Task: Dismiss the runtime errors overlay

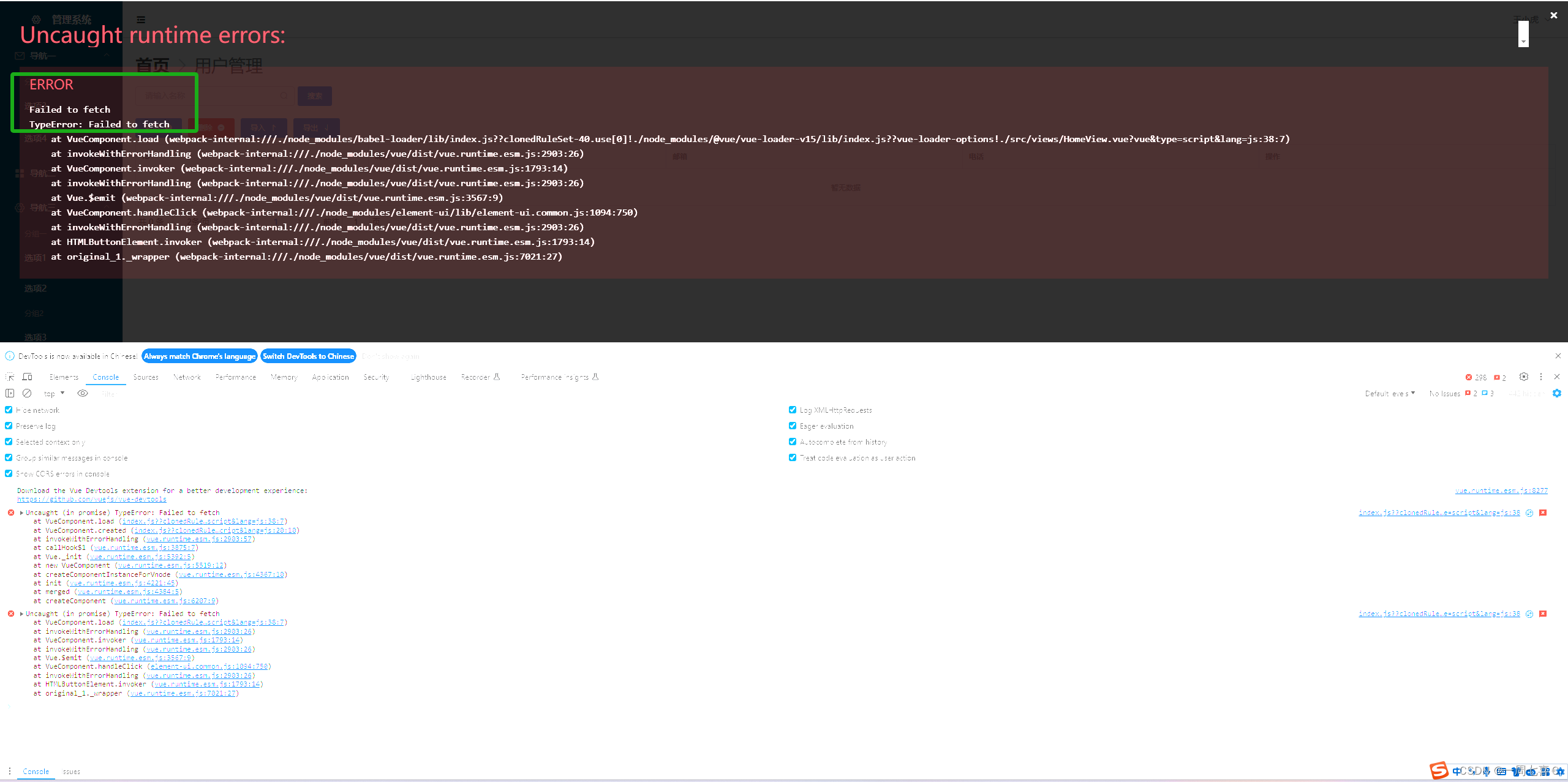Action: coord(1554,15)
